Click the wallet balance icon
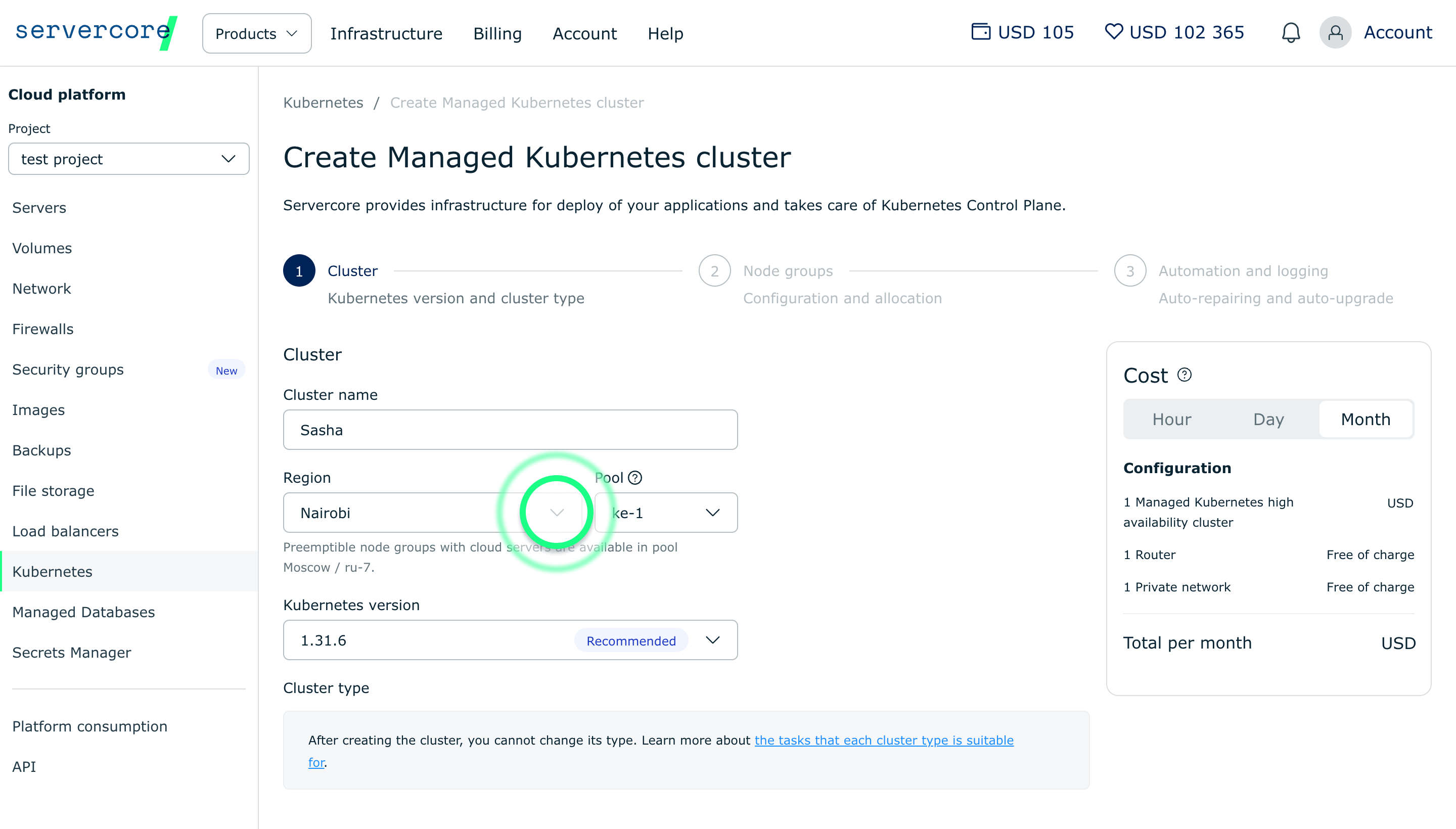1456x829 pixels. (981, 31)
